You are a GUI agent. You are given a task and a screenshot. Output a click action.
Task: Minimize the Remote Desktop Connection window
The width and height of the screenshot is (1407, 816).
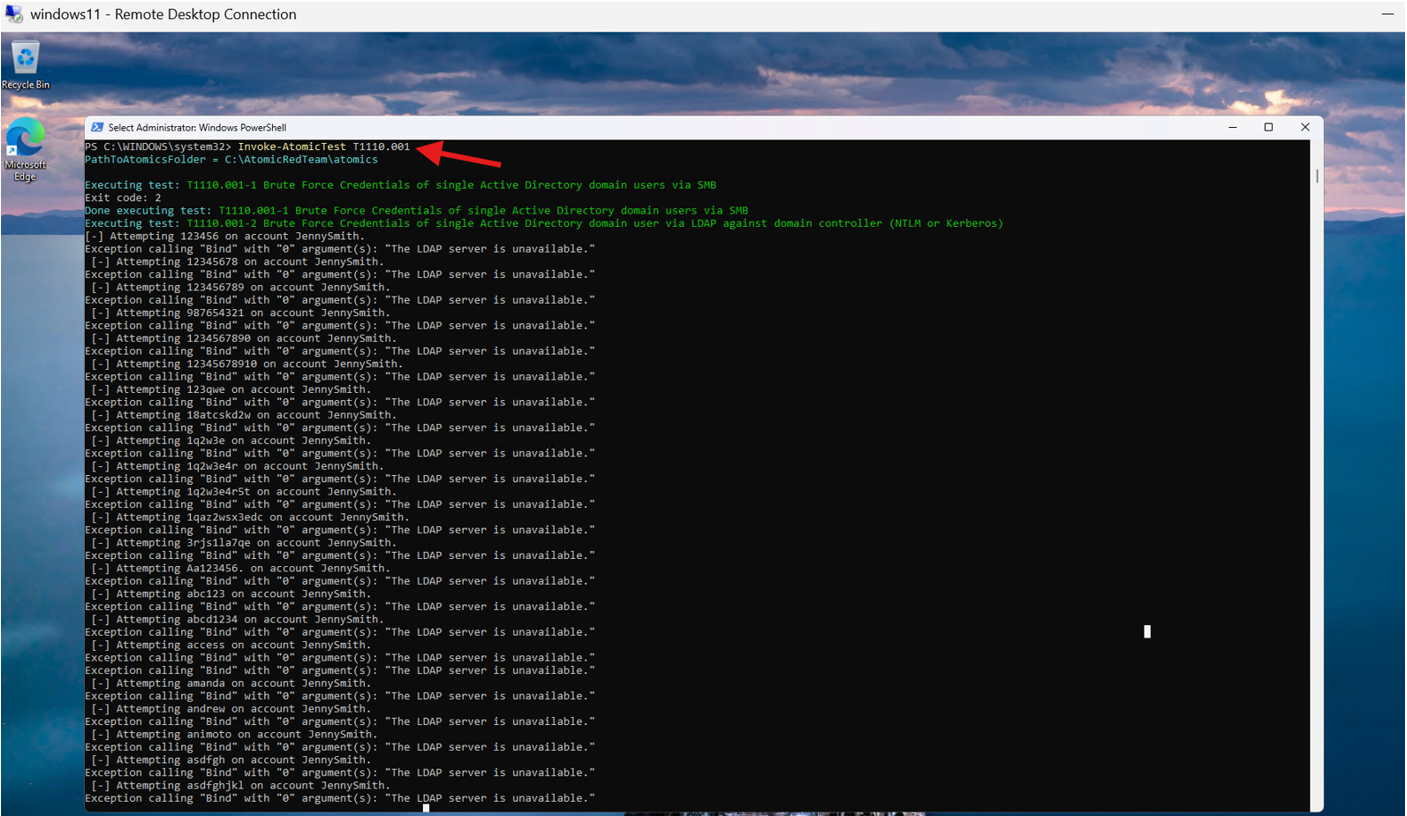click(1388, 14)
